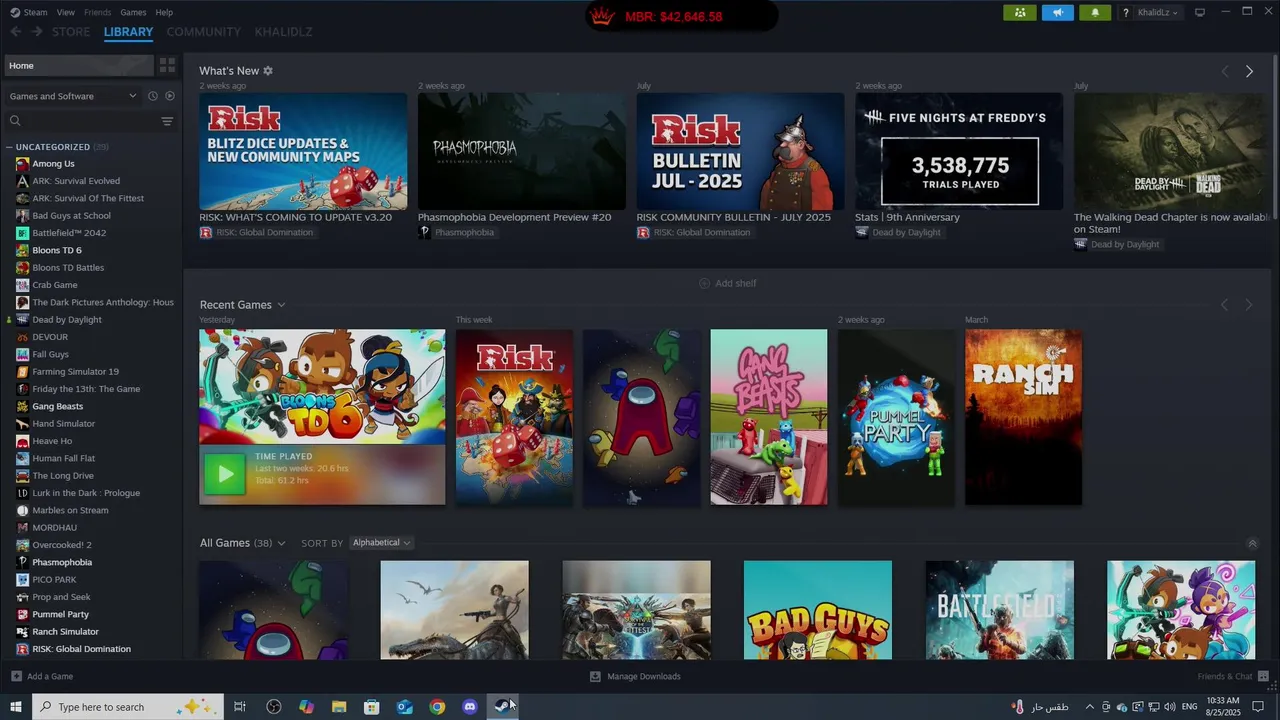Open the KHALIDLZ profile tab

284,32
